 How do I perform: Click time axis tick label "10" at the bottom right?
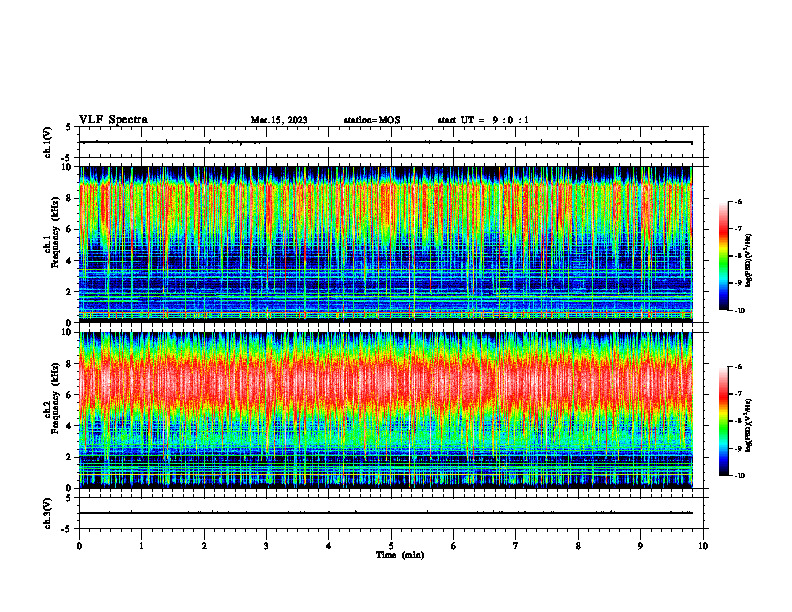(x=703, y=546)
